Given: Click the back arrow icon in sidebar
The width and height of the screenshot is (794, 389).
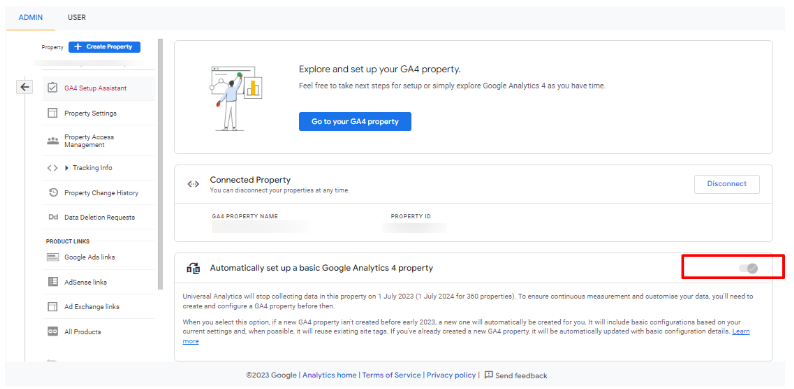Looking at the screenshot, I should [24, 87].
